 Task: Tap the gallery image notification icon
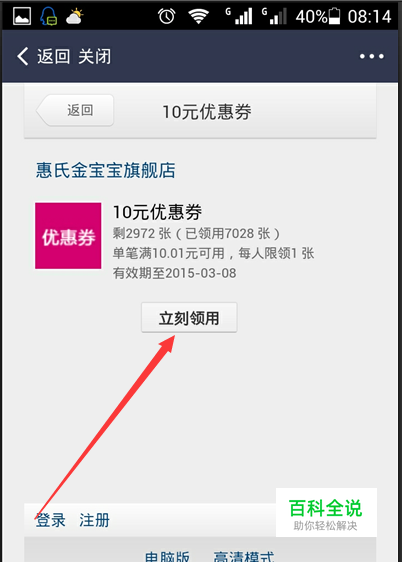click(x=22, y=16)
